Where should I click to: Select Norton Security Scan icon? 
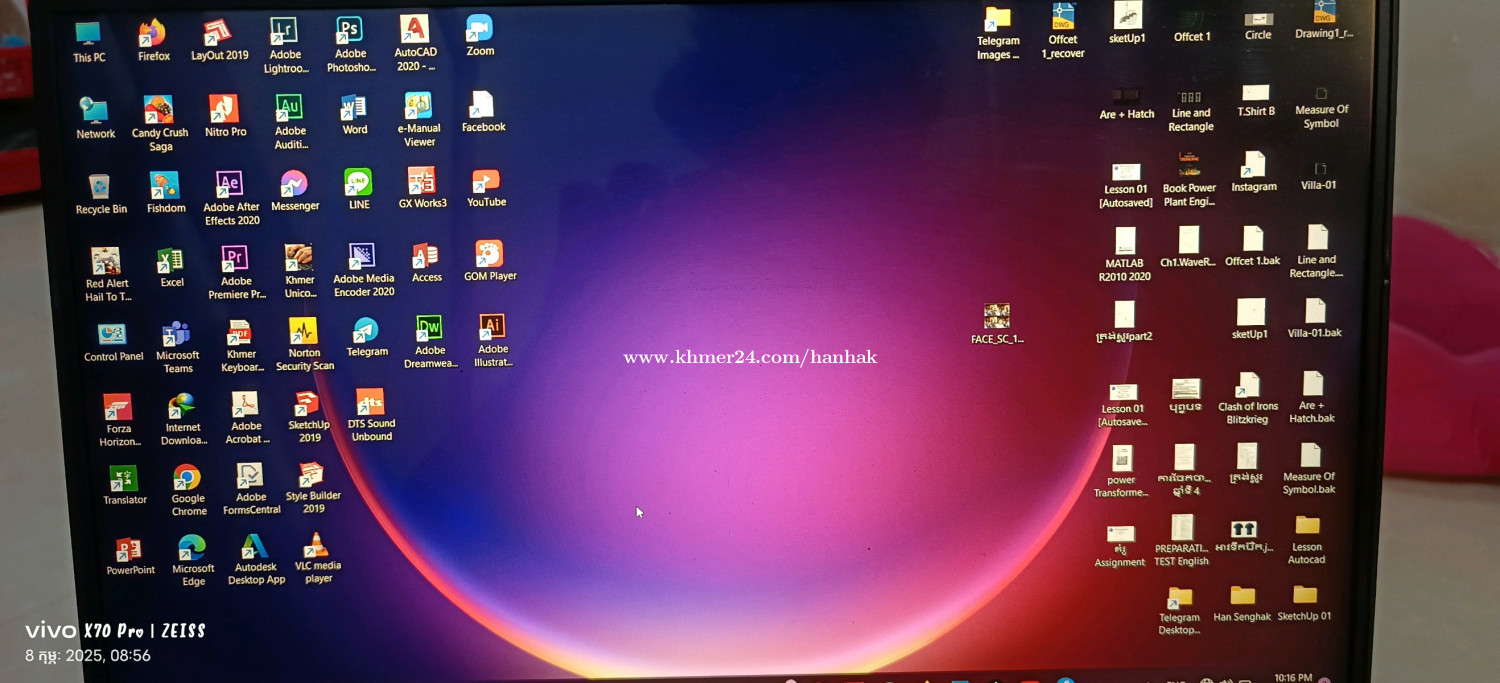click(304, 345)
